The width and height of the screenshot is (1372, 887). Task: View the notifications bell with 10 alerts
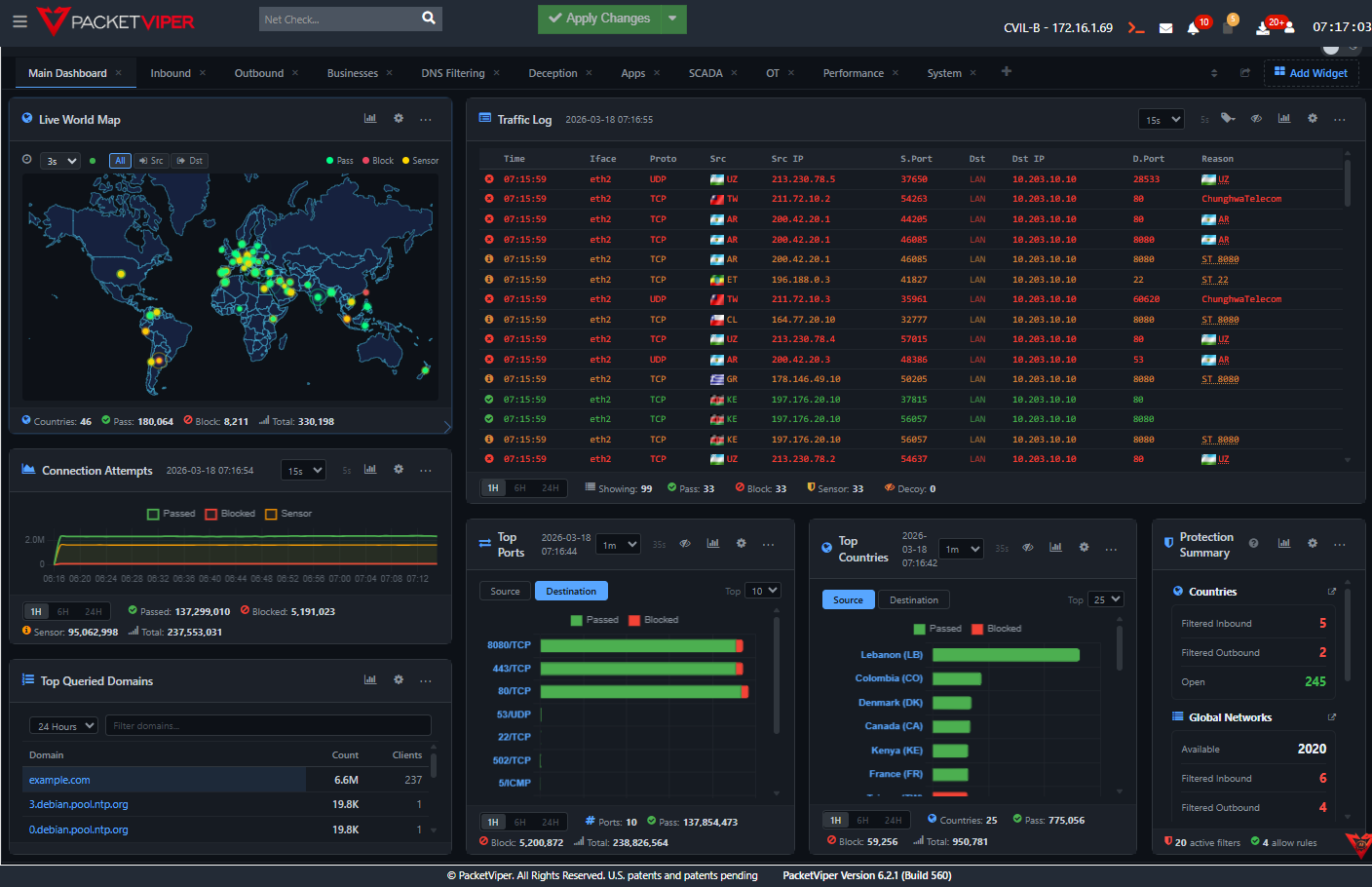1193,27
